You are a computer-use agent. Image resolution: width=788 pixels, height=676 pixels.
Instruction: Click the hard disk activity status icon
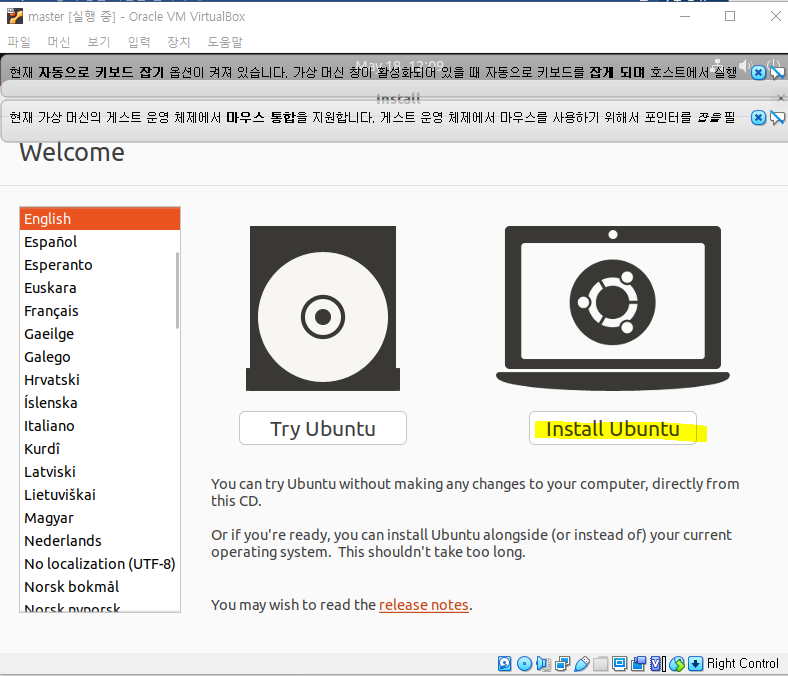pyautogui.click(x=505, y=663)
